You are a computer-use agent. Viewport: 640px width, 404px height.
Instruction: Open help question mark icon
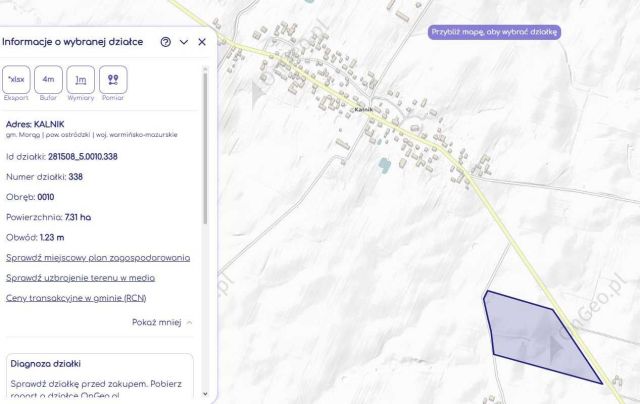point(165,42)
